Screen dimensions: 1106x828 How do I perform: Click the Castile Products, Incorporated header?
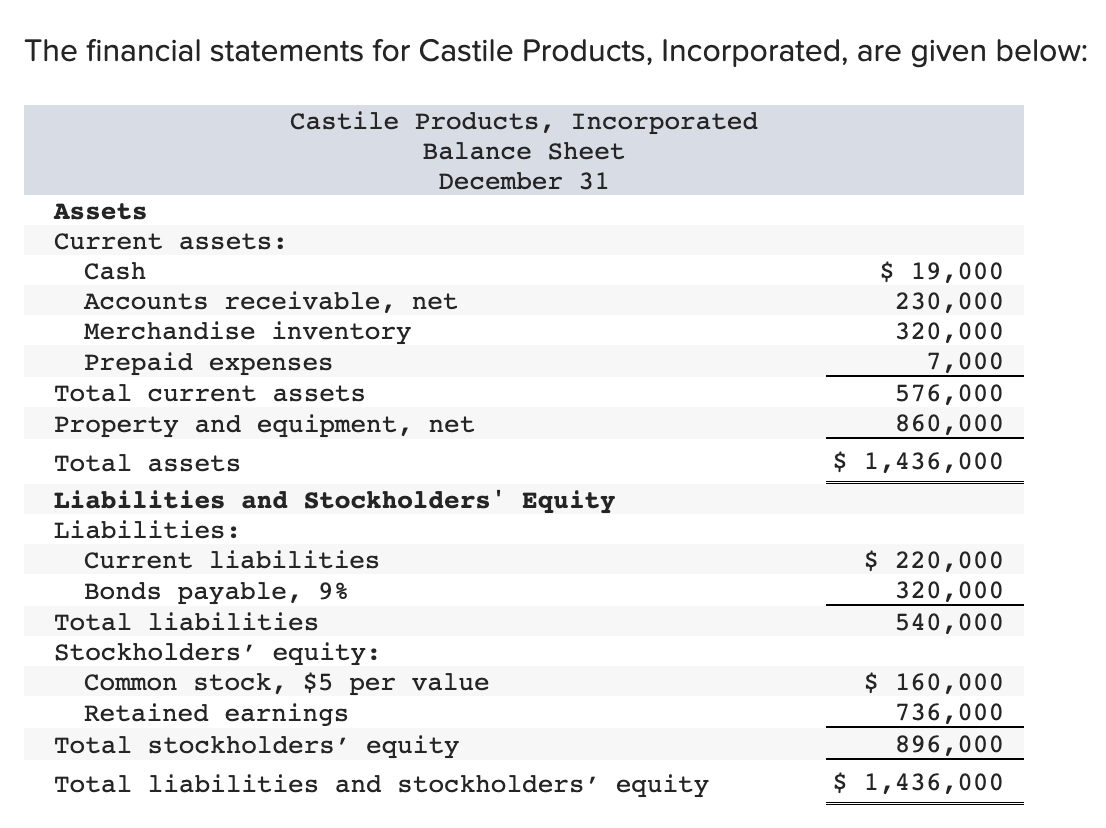tap(523, 121)
